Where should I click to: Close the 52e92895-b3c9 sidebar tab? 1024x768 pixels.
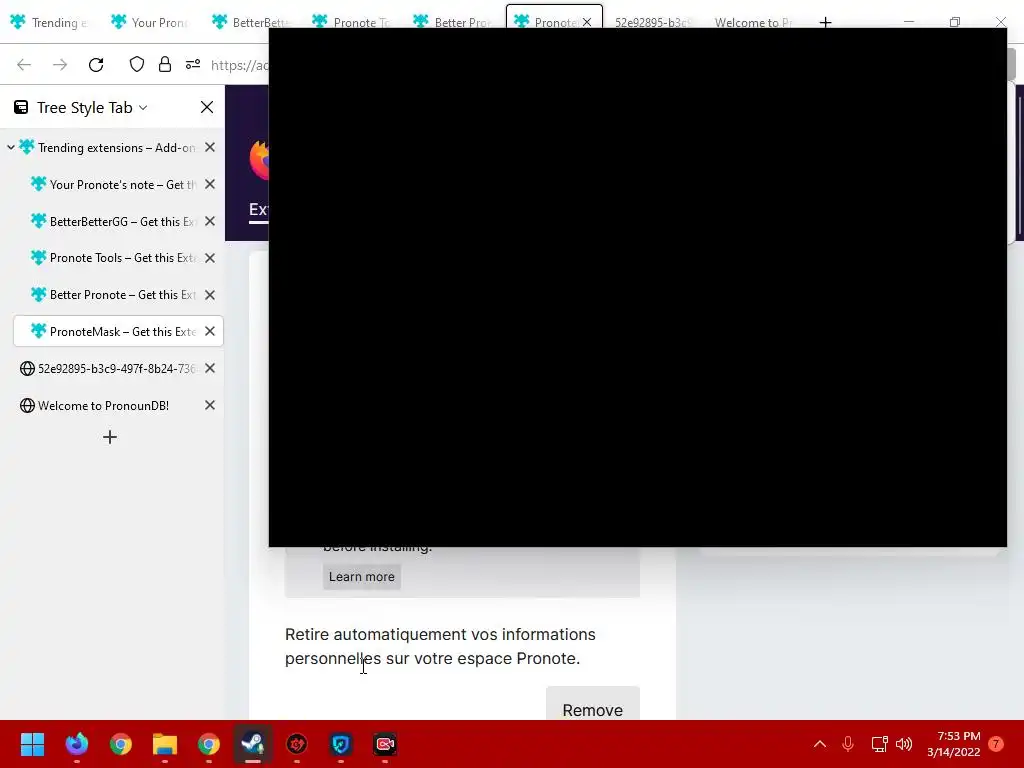210,368
